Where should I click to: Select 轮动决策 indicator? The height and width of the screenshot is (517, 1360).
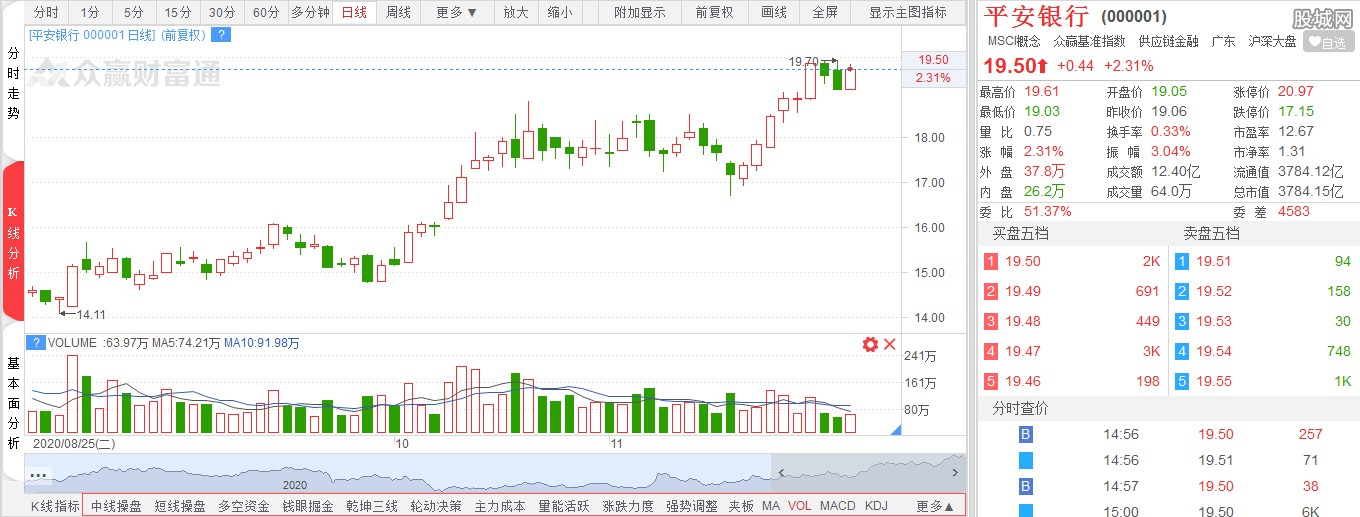pyautogui.click(x=436, y=506)
